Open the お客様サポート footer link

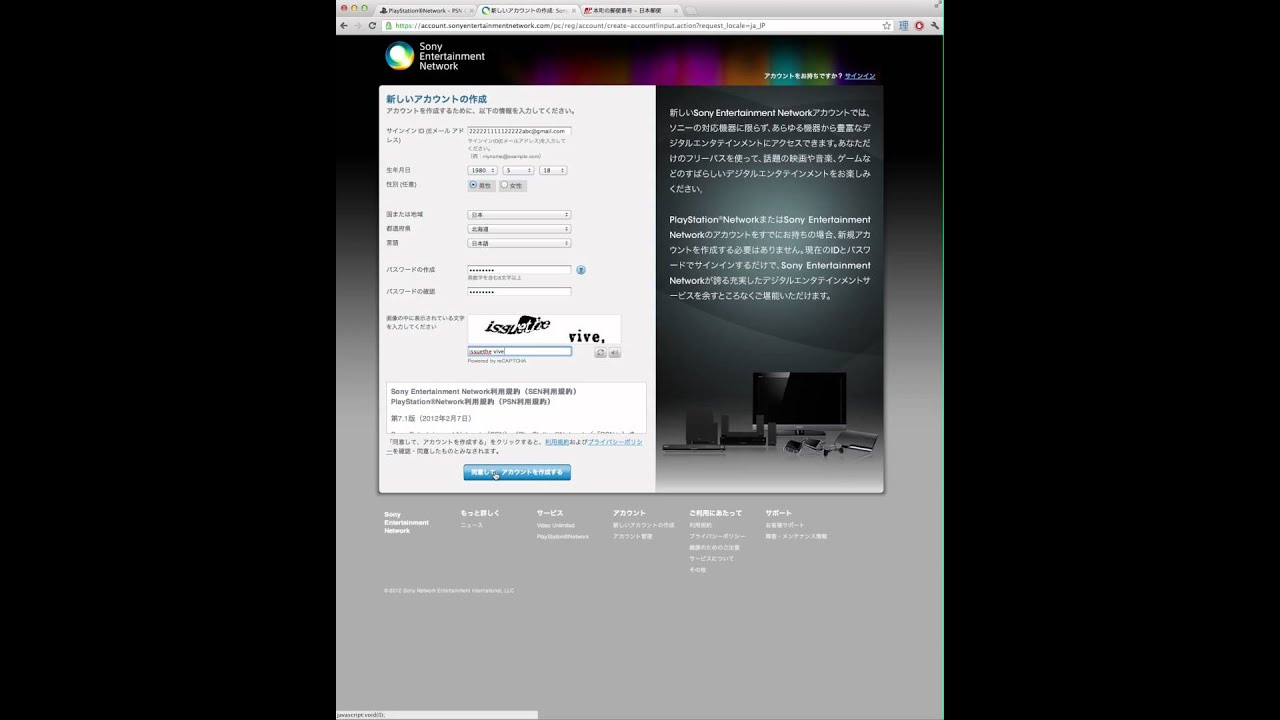point(784,525)
